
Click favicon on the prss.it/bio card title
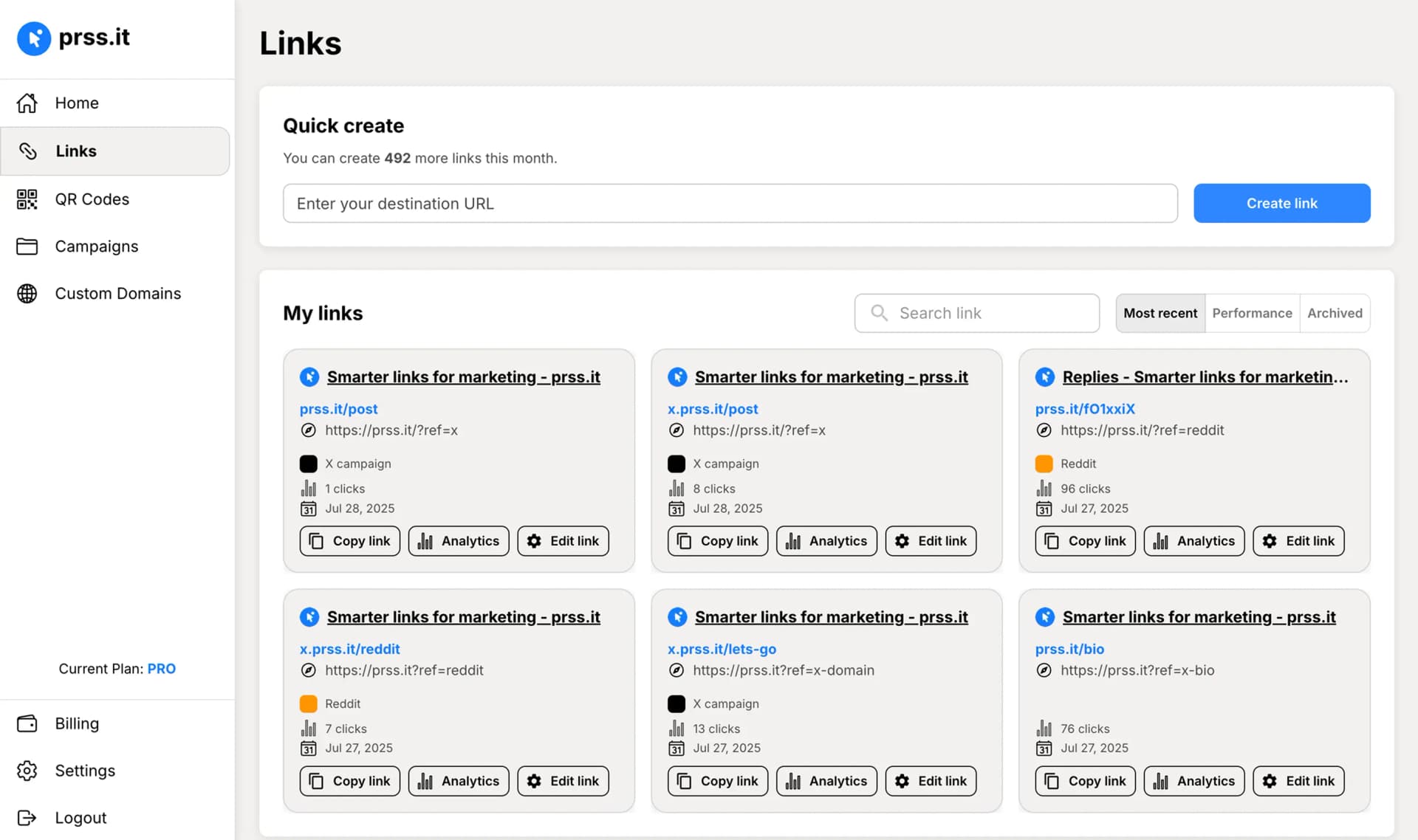(1044, 617)
